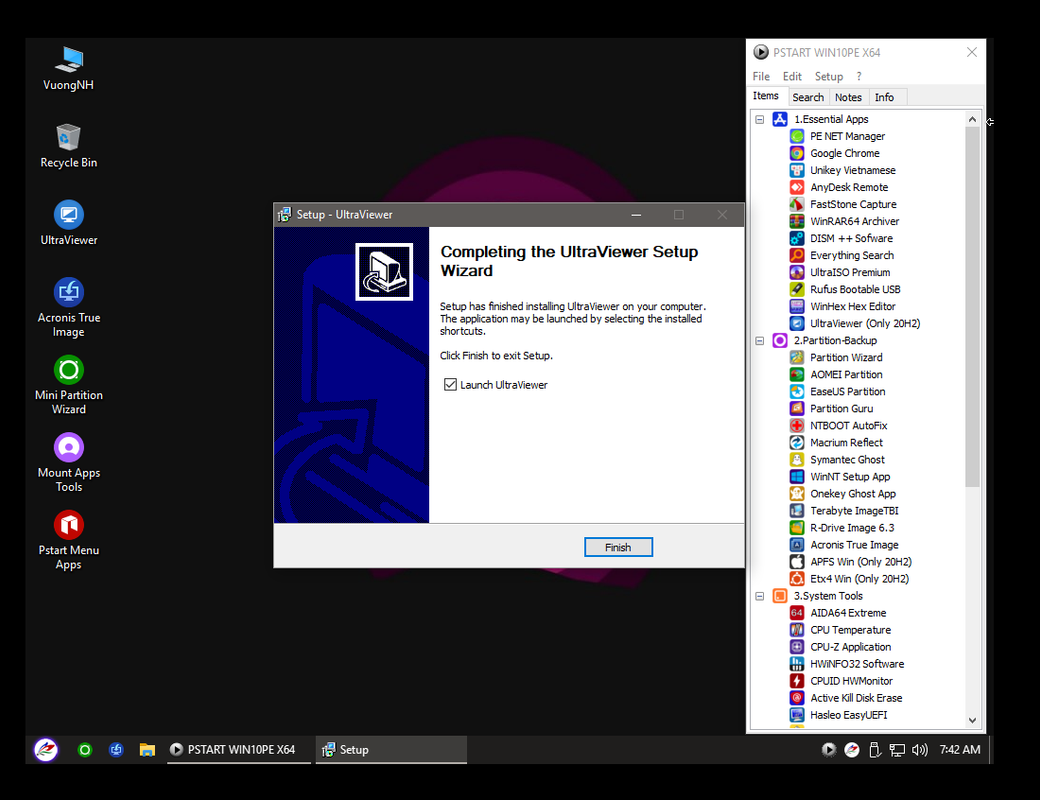Screen dimensions: 1040x800
Task: Collapse the 3.System Tools tree group
Action: [x=760, y=596]
